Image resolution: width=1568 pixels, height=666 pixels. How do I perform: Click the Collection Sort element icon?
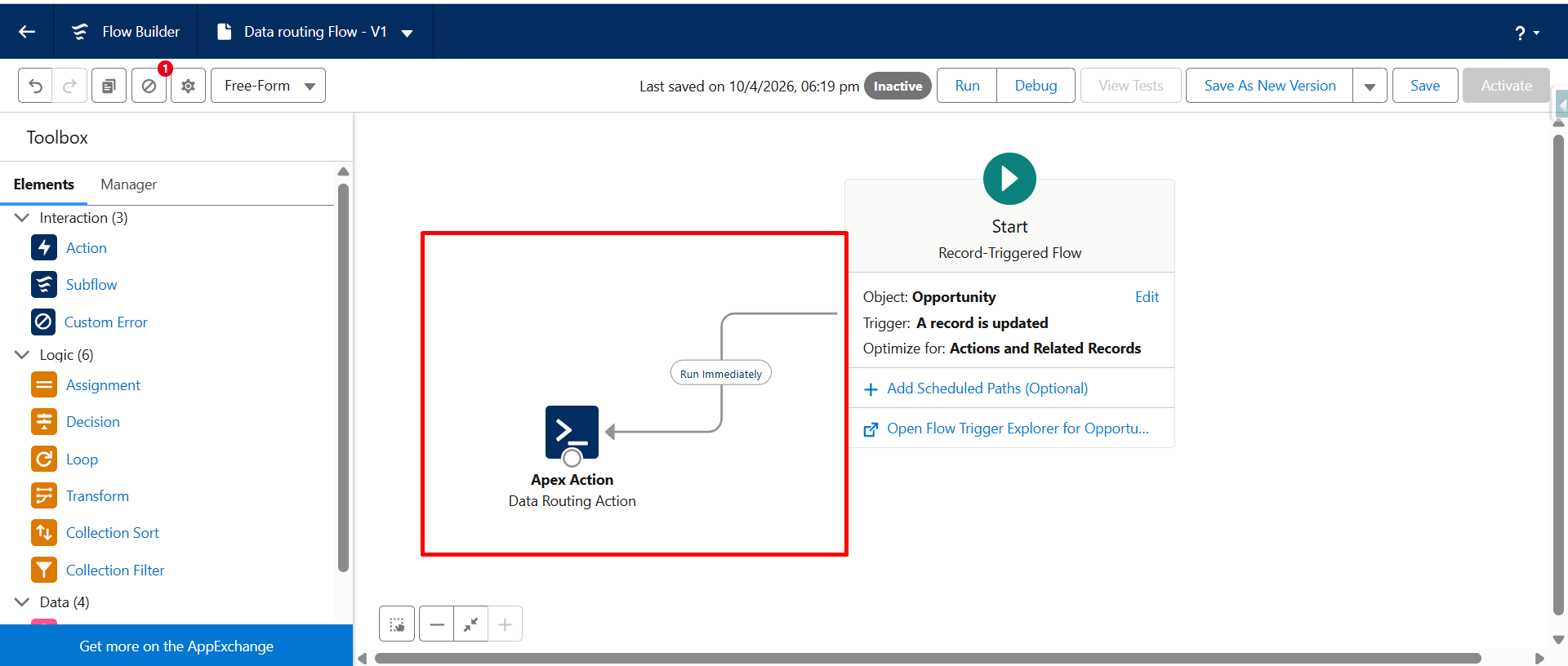44,532
